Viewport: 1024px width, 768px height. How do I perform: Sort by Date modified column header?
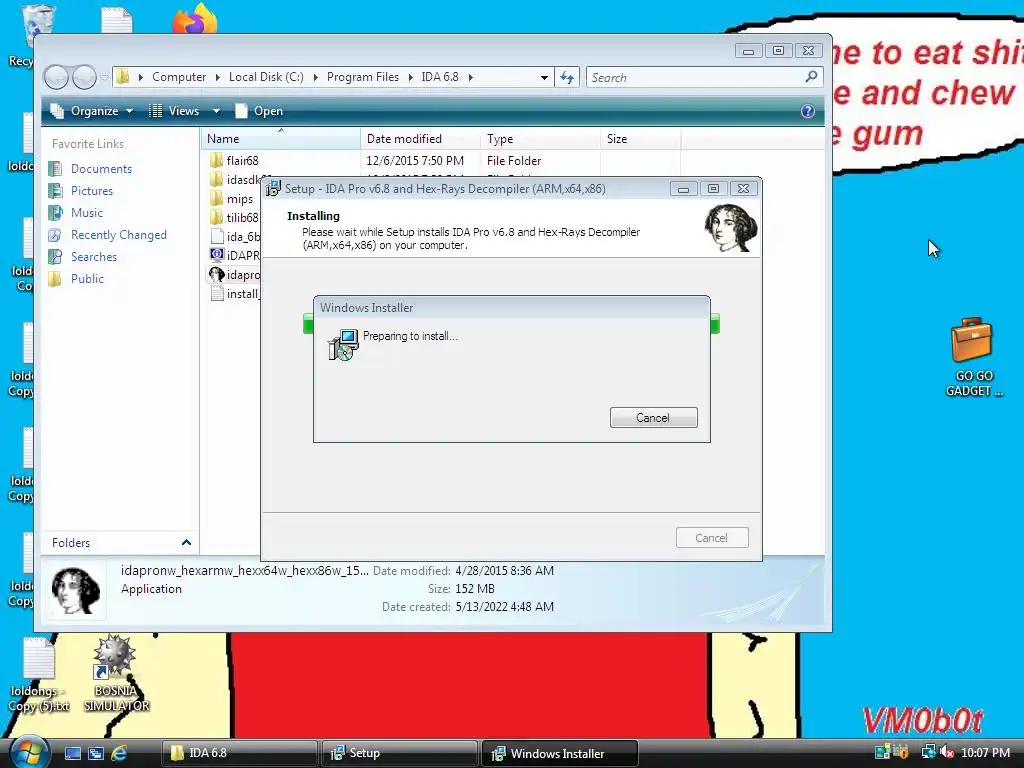tap(421, 138)
